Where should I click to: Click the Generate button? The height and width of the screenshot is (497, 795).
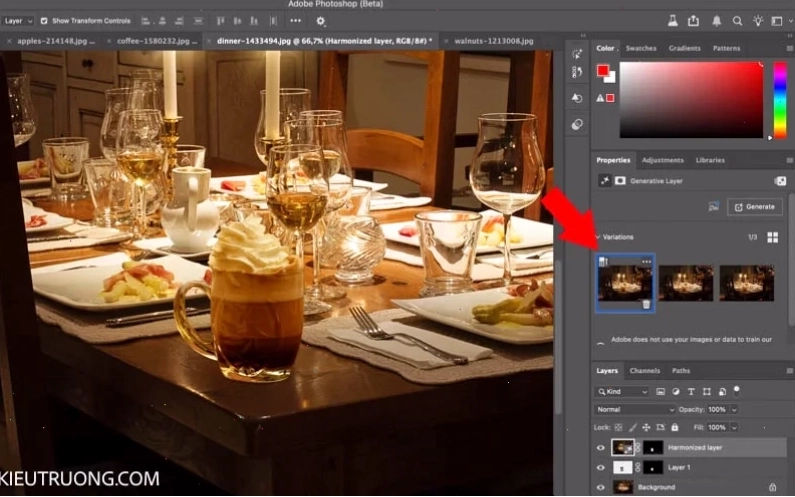pyautogui.click(x=754, y=207)
